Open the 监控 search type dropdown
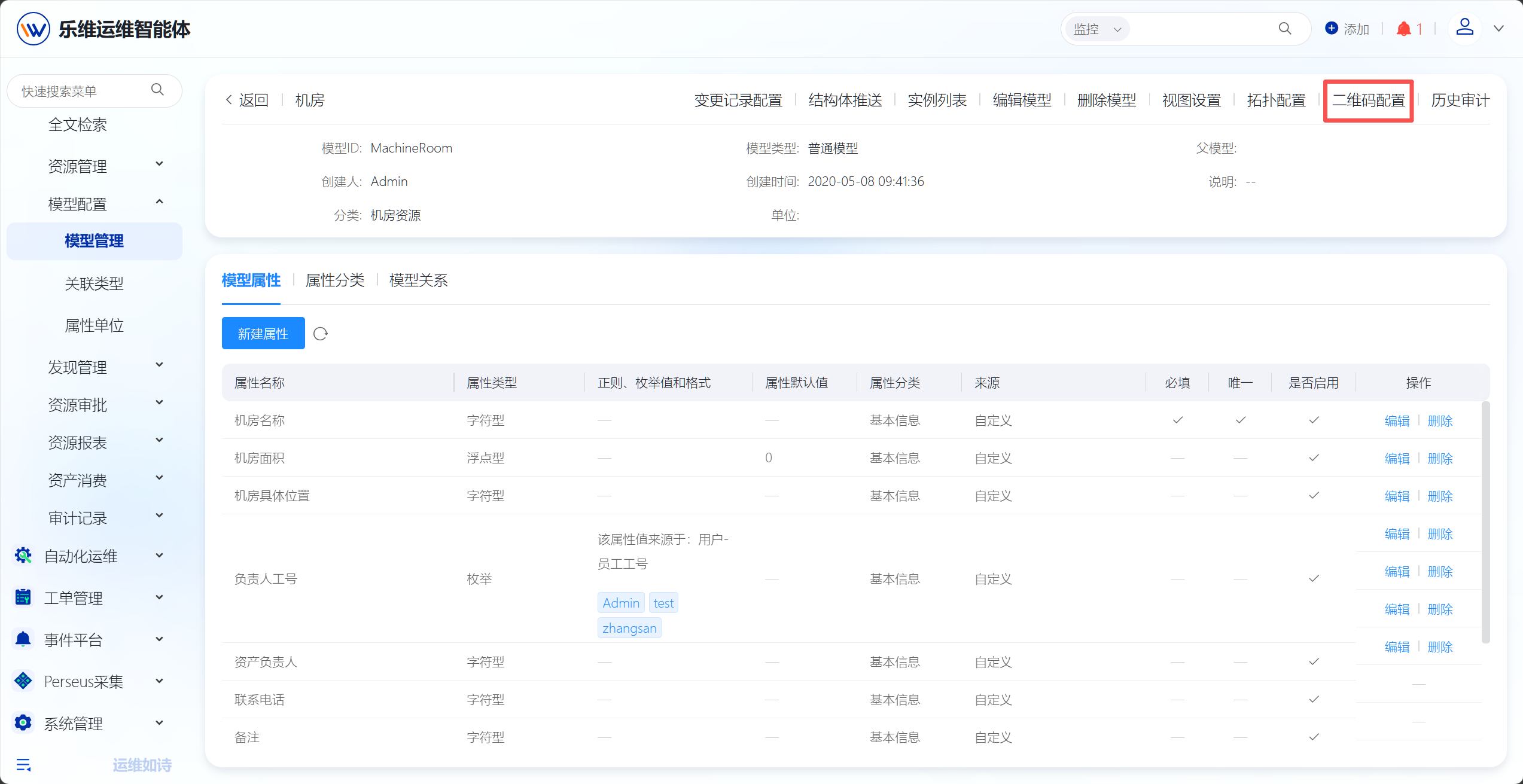The width and height of the screenshot is (1523, 784). point(1097,29)
